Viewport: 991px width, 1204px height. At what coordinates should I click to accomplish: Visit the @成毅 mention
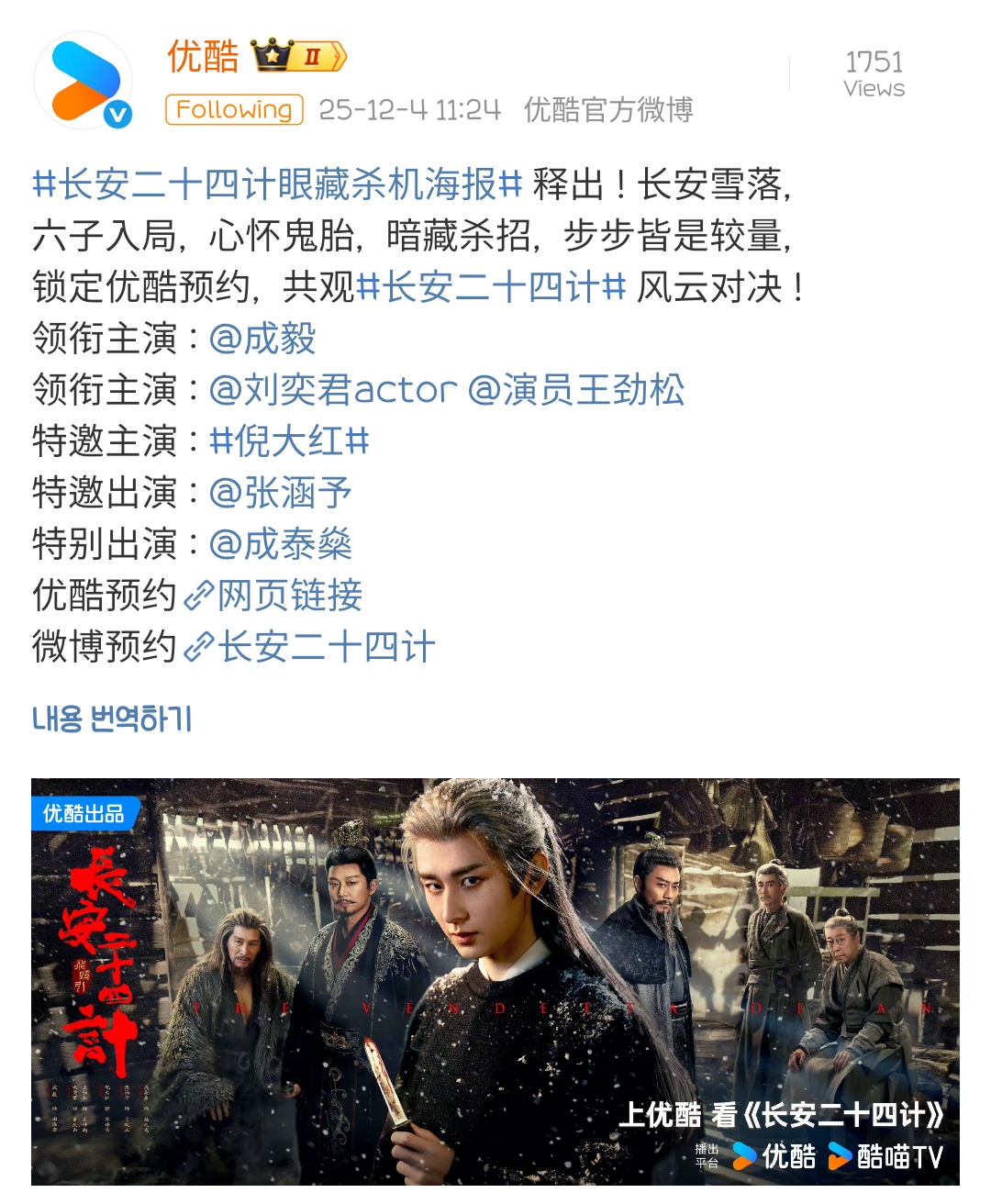pyautogui.click(x=262, y=339)
